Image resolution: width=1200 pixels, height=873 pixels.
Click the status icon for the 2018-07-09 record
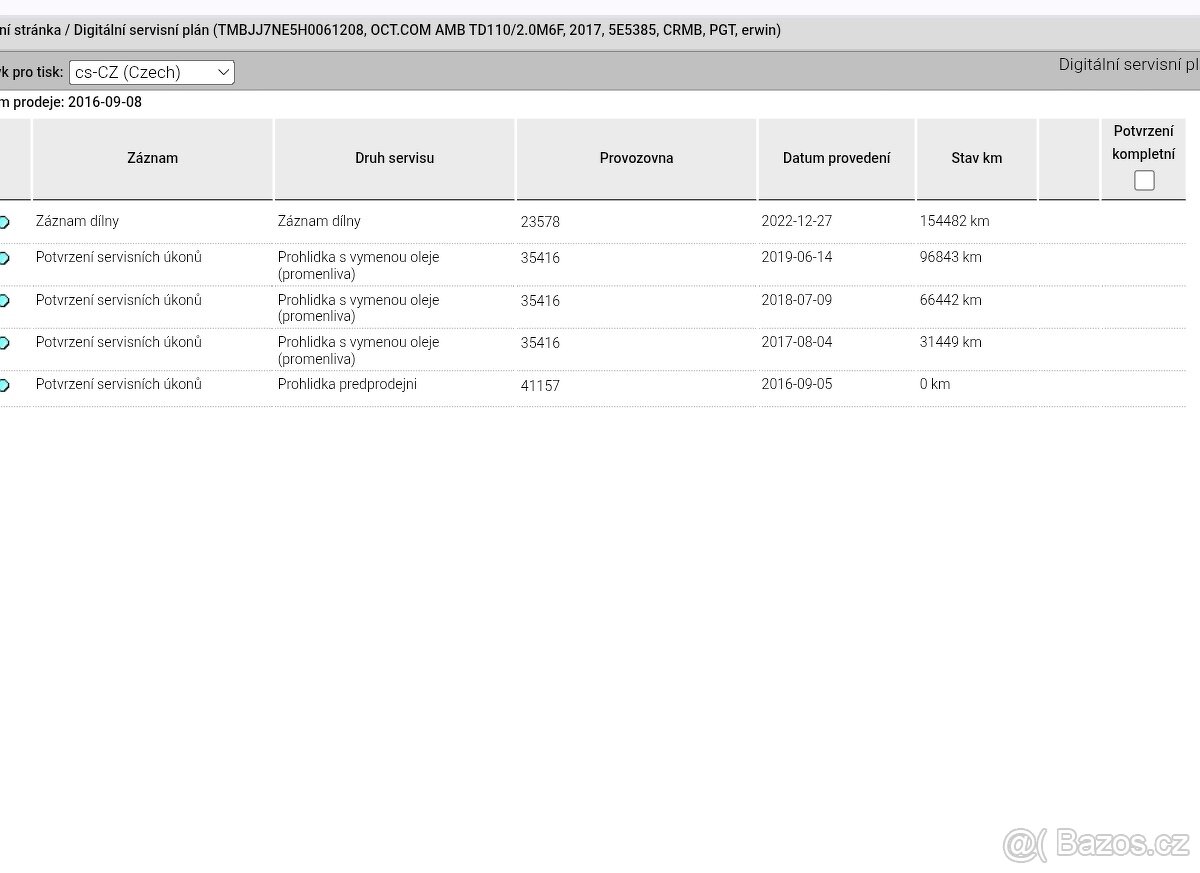[4, 301]
